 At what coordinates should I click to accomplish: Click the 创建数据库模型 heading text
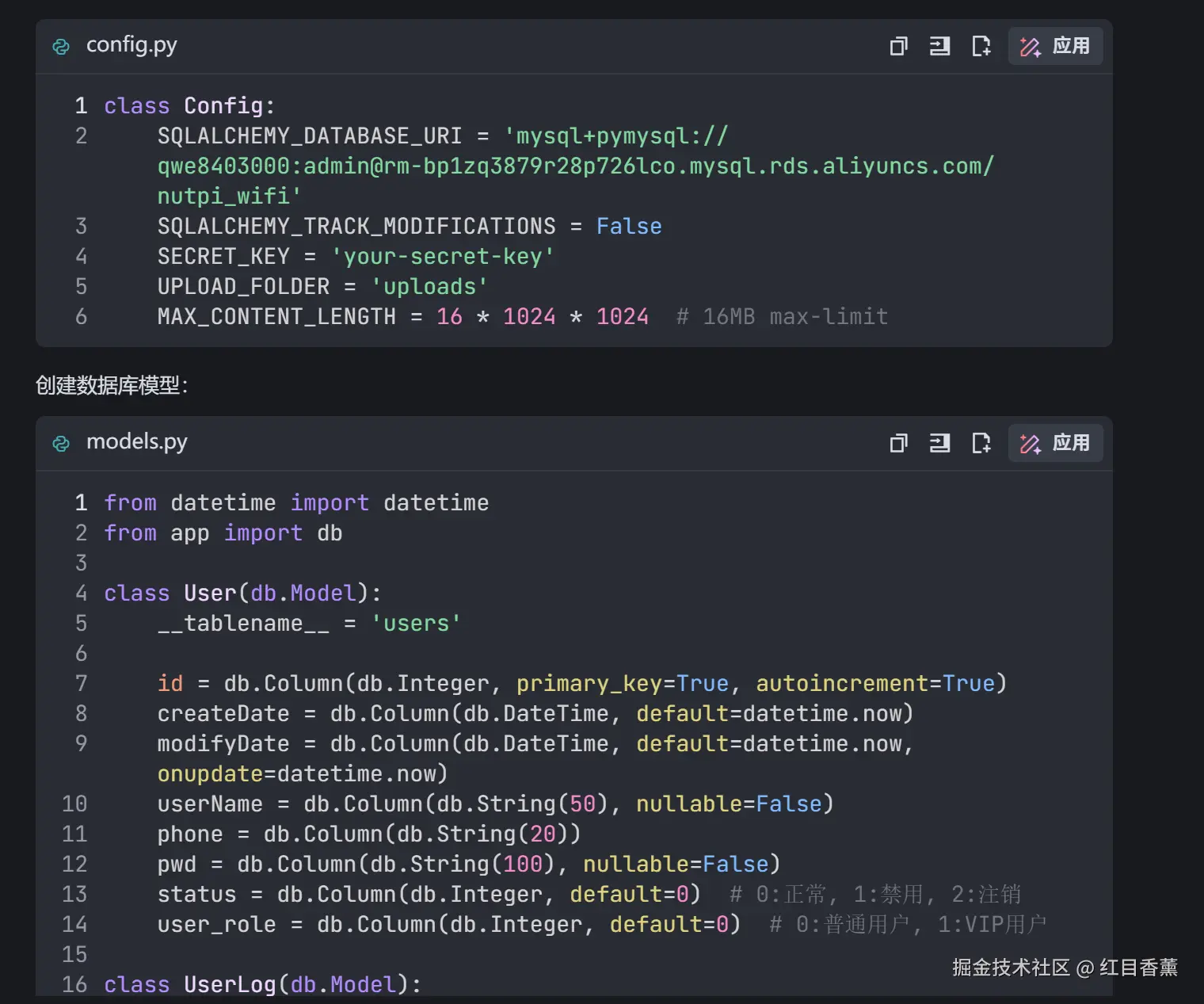112,385
